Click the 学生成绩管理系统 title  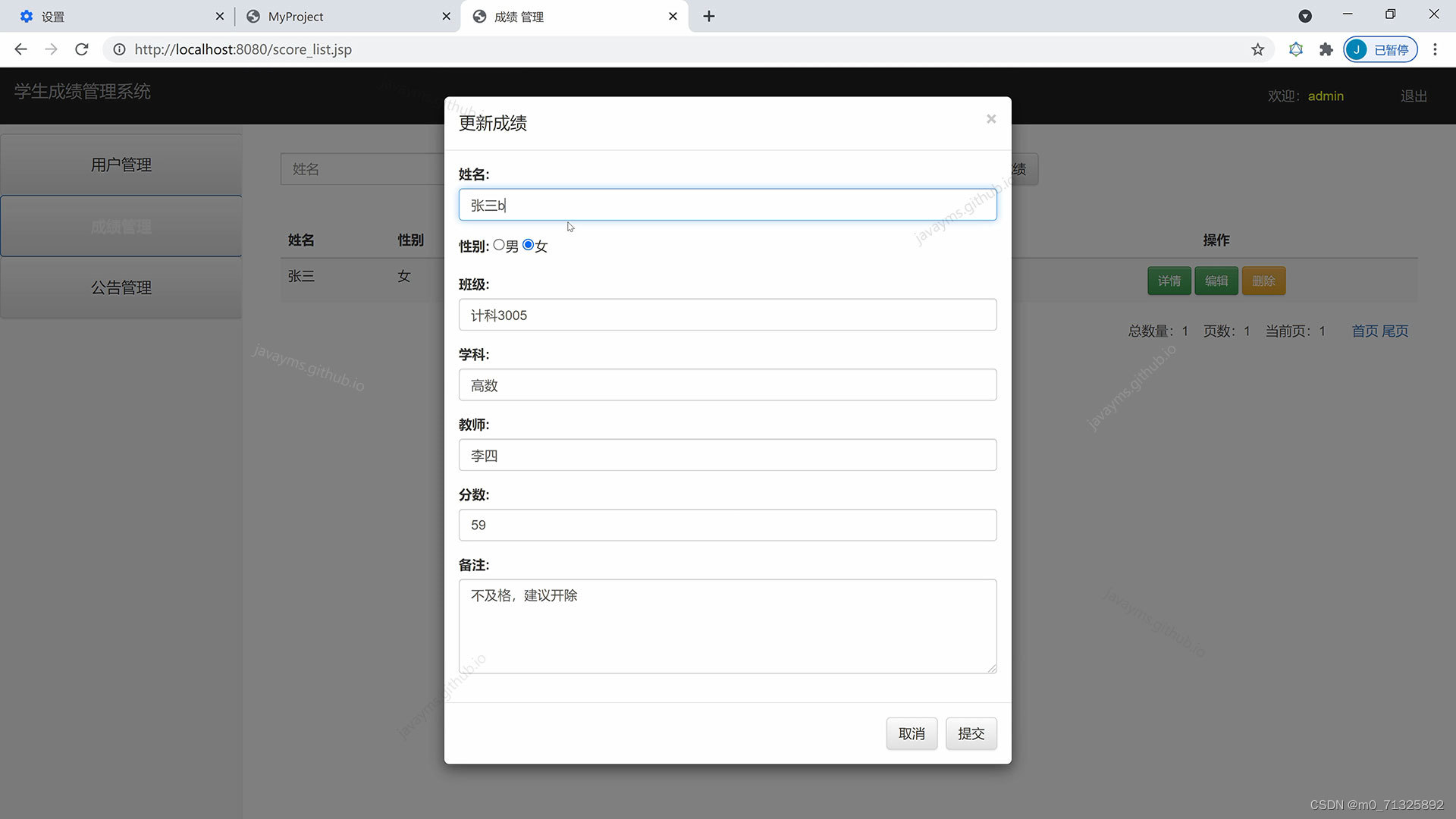click(83, 92)
